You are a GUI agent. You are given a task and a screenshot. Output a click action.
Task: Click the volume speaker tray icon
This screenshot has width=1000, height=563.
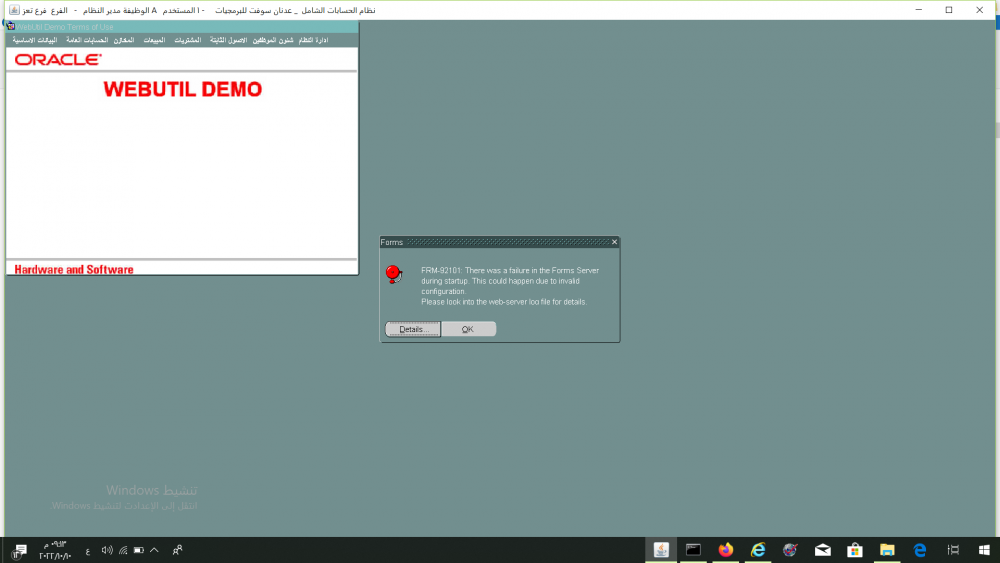[107, 550]
